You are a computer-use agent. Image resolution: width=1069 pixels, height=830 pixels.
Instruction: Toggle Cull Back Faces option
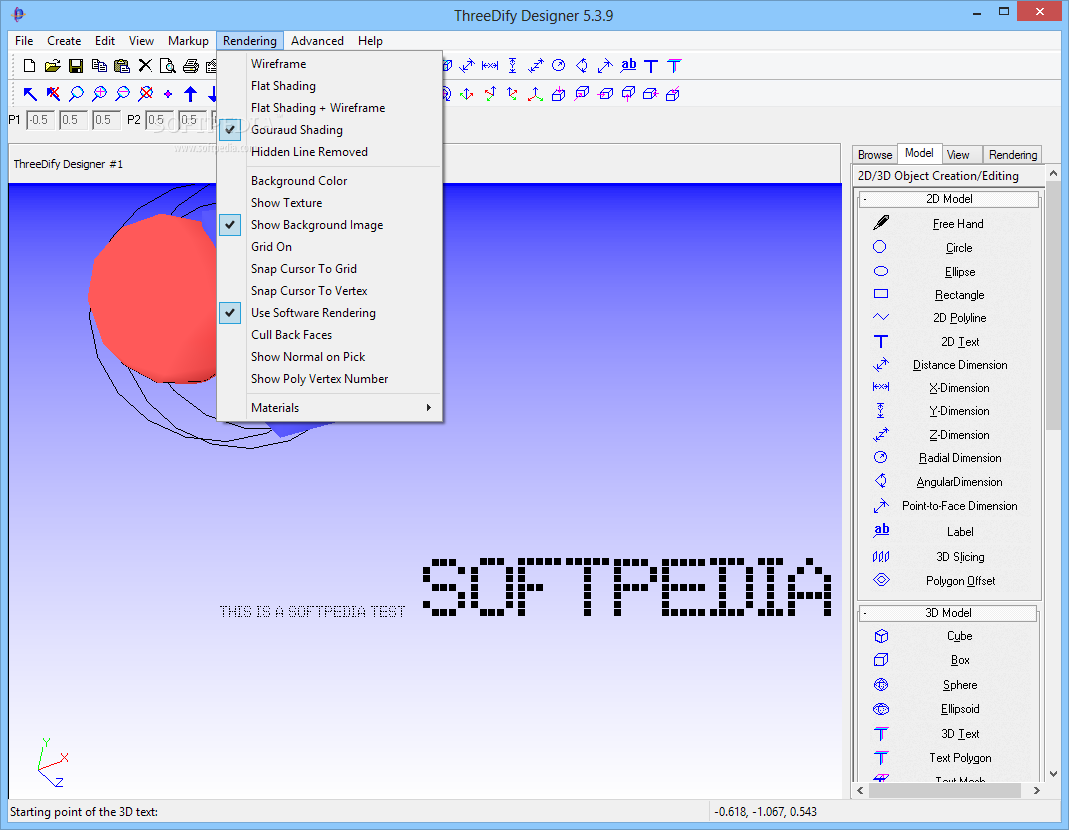click(330, 335)
